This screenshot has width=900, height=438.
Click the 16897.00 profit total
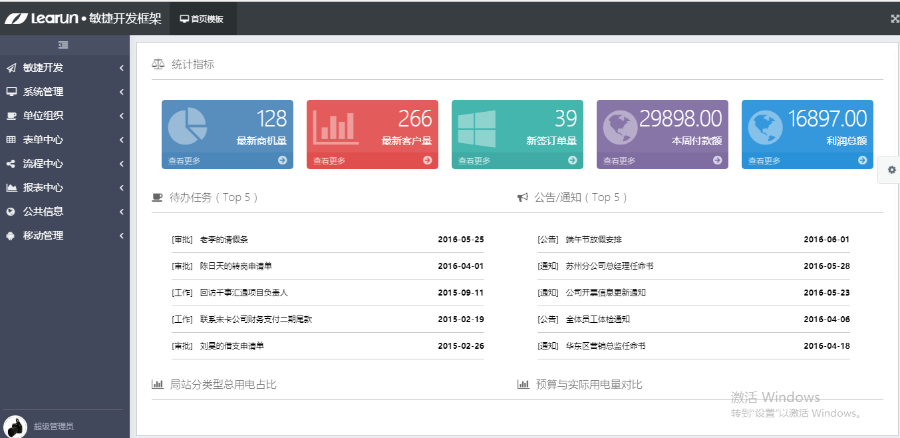click(x=827, y=119)
